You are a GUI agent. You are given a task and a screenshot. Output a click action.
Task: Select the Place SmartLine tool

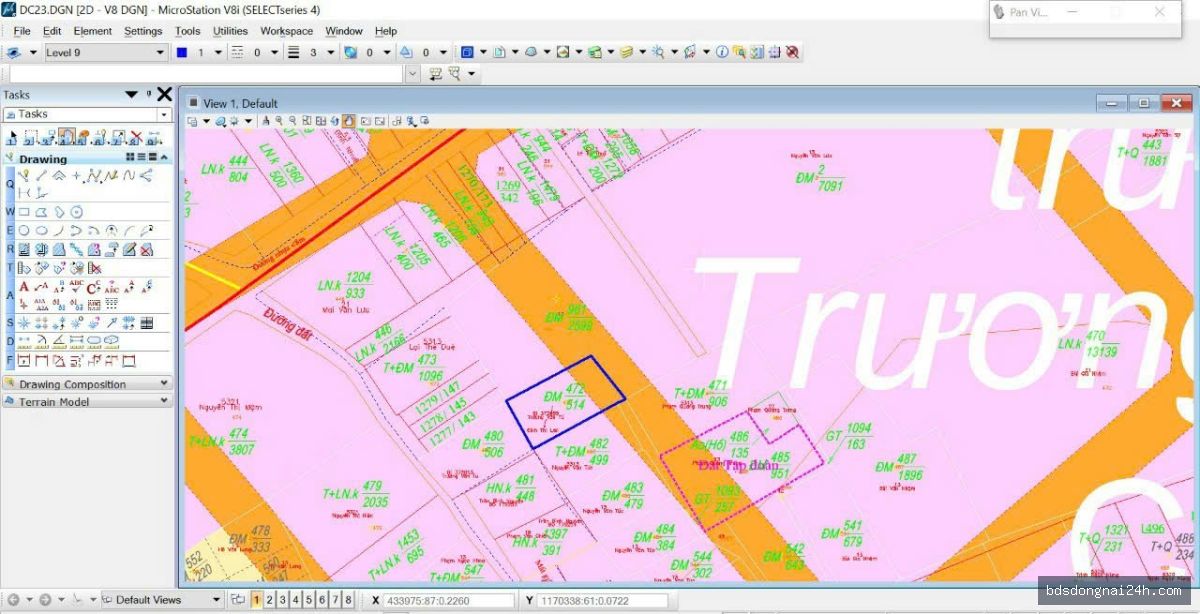coord(25,176)
